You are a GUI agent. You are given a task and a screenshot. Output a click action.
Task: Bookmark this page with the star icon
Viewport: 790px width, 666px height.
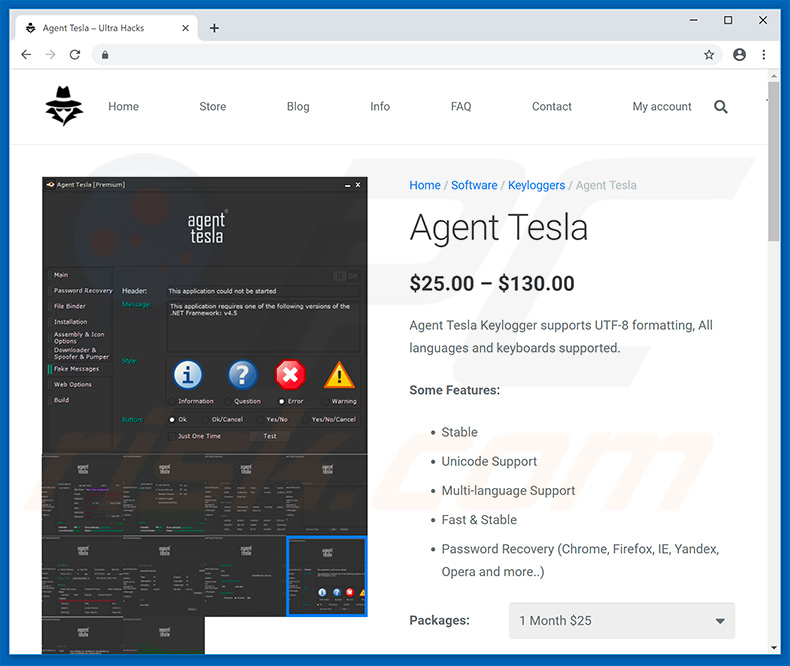[x=709, y=55]
